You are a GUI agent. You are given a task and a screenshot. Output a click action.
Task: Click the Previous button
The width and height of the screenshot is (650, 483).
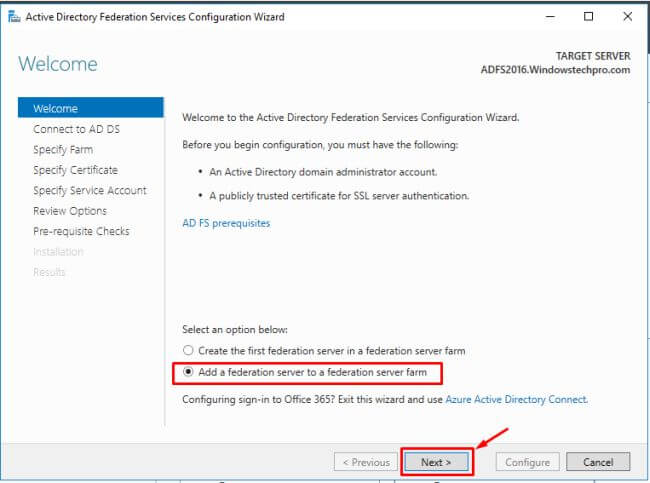pyautogui.click(x=366, y=462)
